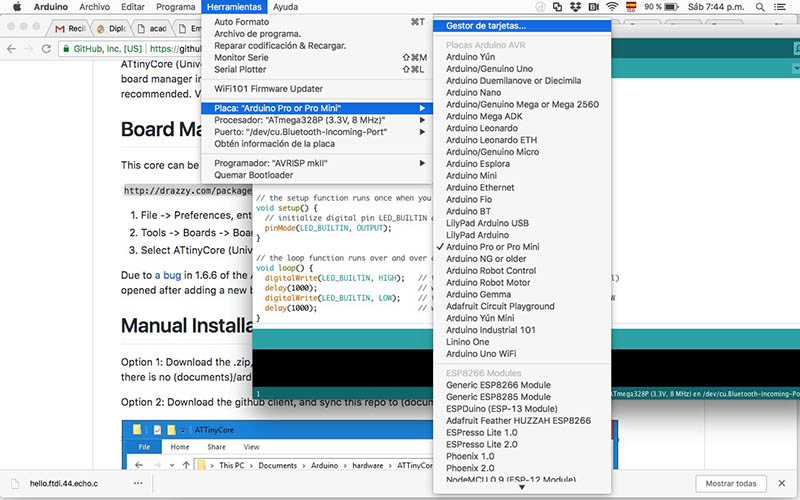Image resolution: width=800 pixels, height=500 pixels.
Task: Switch to the 'acad' Chrome tab
Action: 152,29
